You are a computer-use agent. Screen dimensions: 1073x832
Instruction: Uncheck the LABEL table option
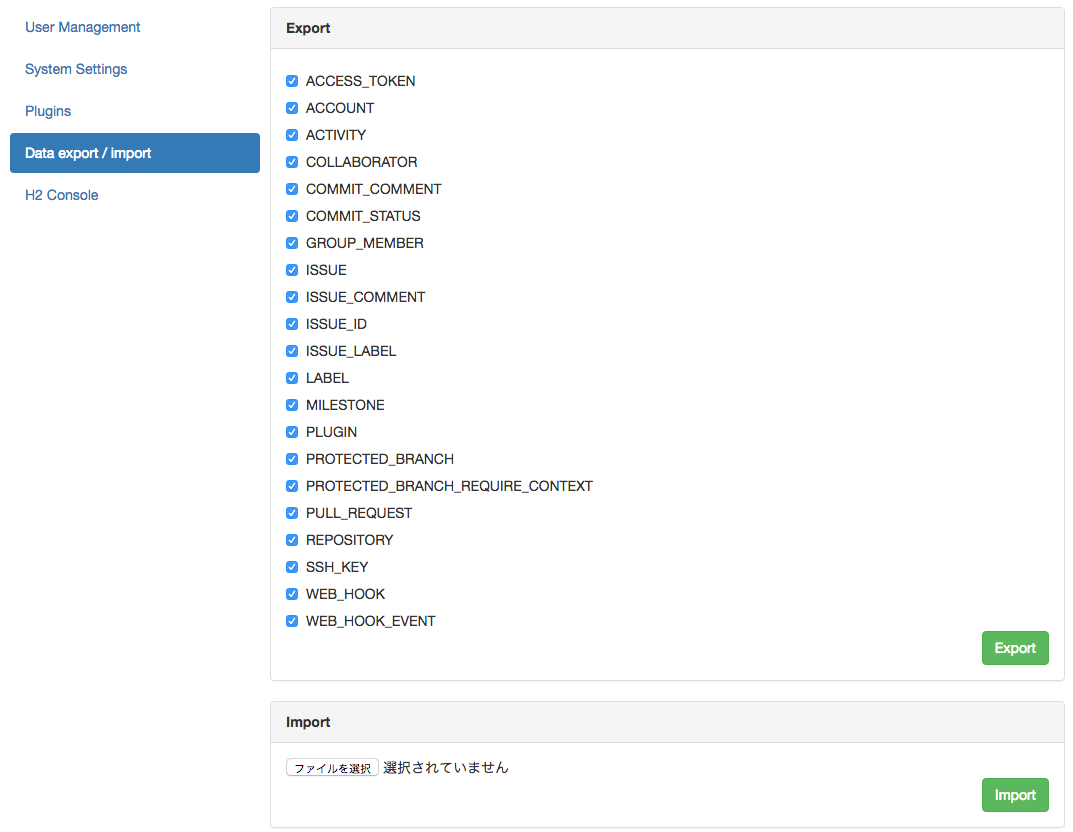click(x=291, y=377)
